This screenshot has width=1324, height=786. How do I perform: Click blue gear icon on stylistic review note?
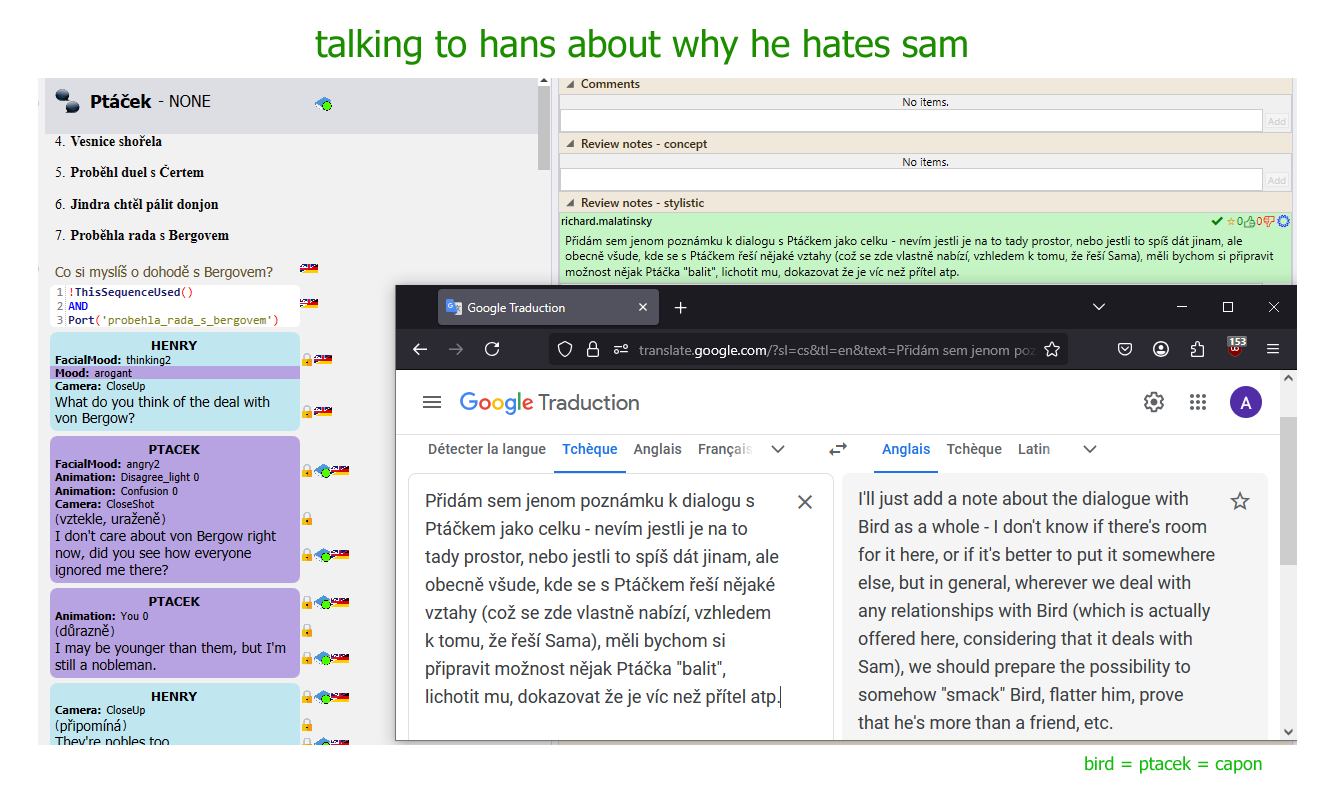pyautogui.click(x=1283, y=221)
